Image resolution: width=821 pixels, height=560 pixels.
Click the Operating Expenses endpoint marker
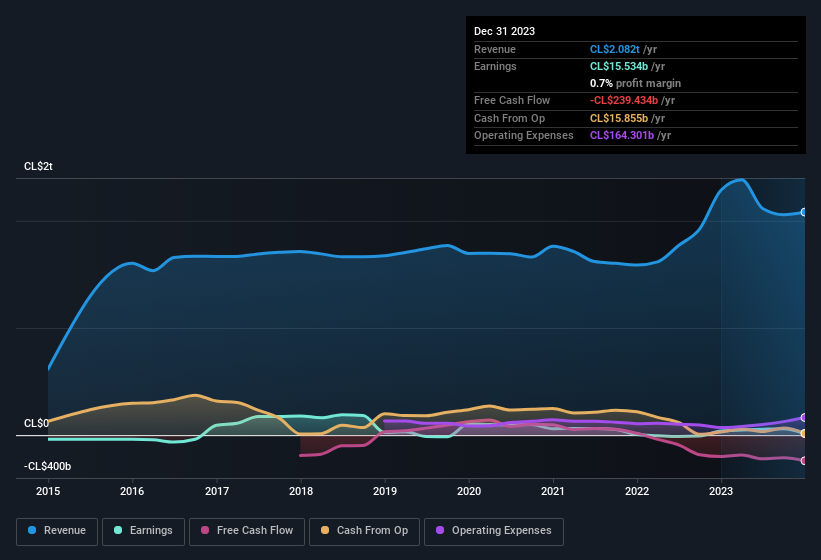pos(804,417)
